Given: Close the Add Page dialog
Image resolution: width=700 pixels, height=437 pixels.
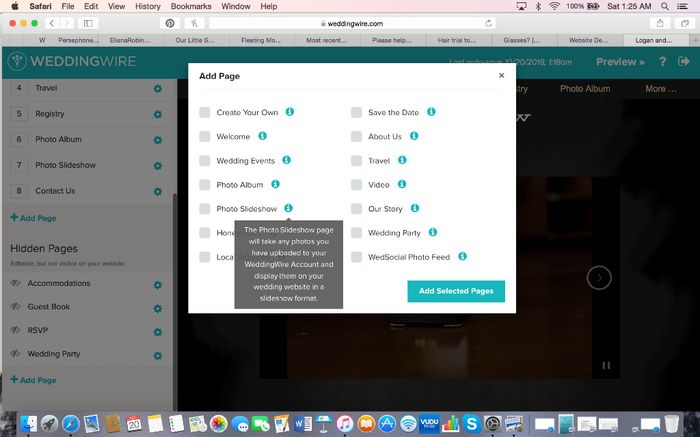Looking at the screenshot, I should click(x=502, y=75).
